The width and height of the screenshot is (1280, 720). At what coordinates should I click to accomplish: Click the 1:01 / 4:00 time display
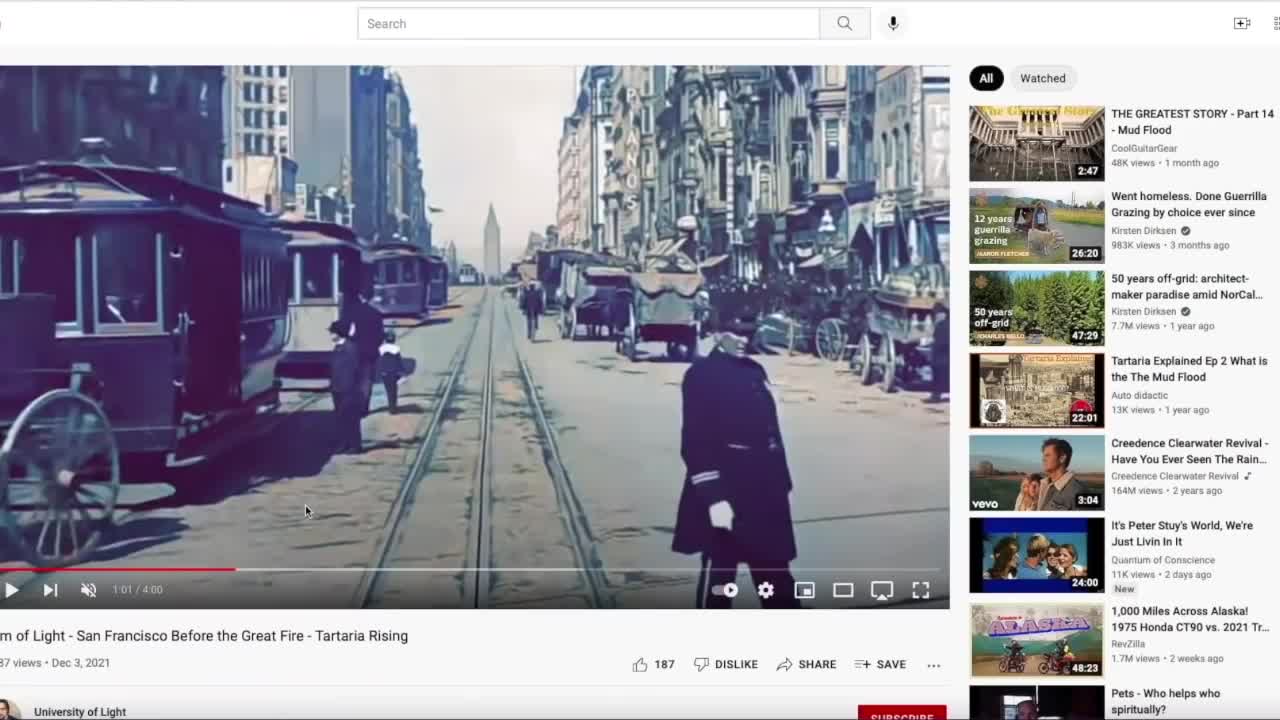(138, 590)
